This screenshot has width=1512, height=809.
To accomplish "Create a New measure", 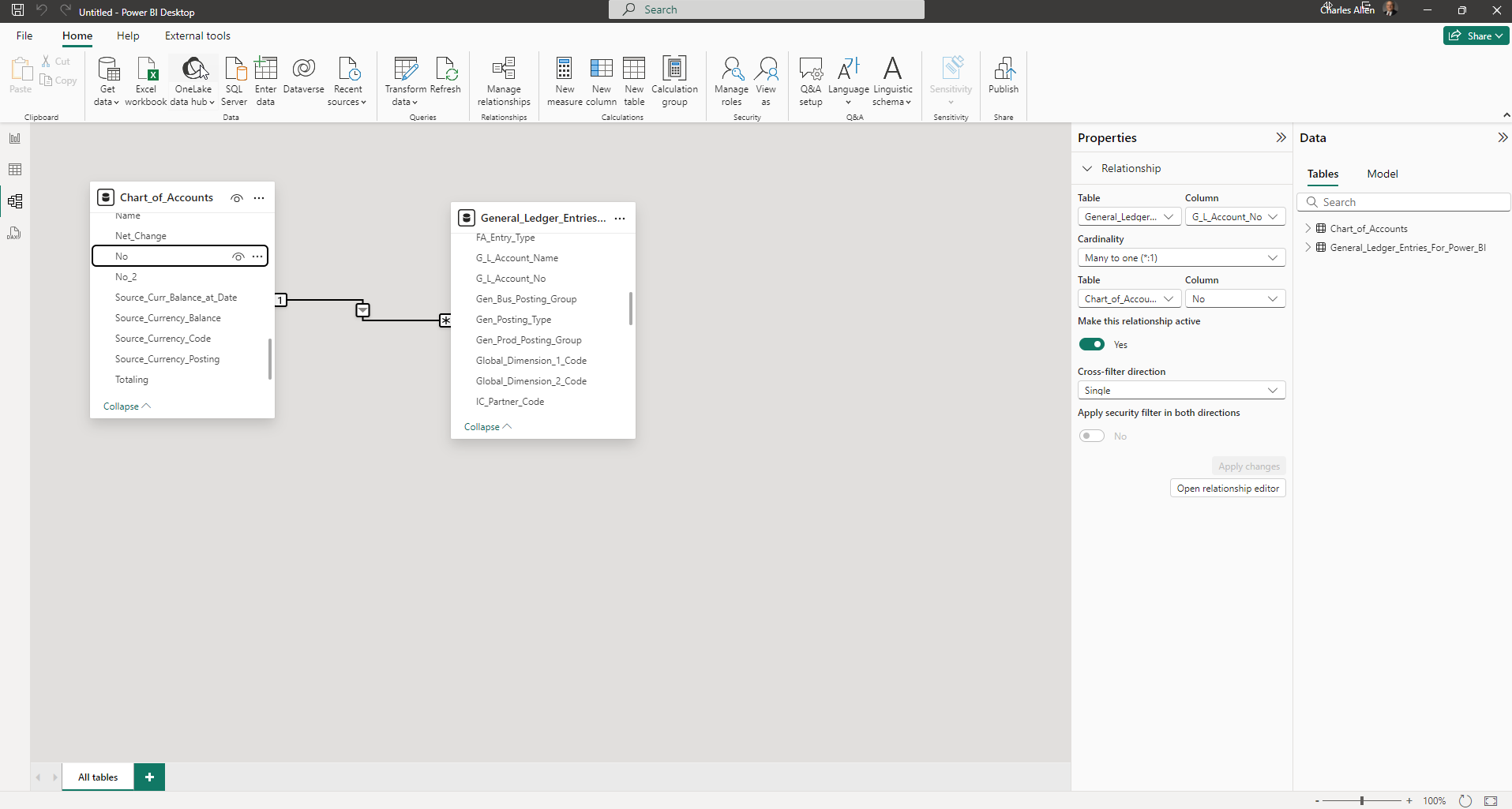I will click(x=565, y=71).
